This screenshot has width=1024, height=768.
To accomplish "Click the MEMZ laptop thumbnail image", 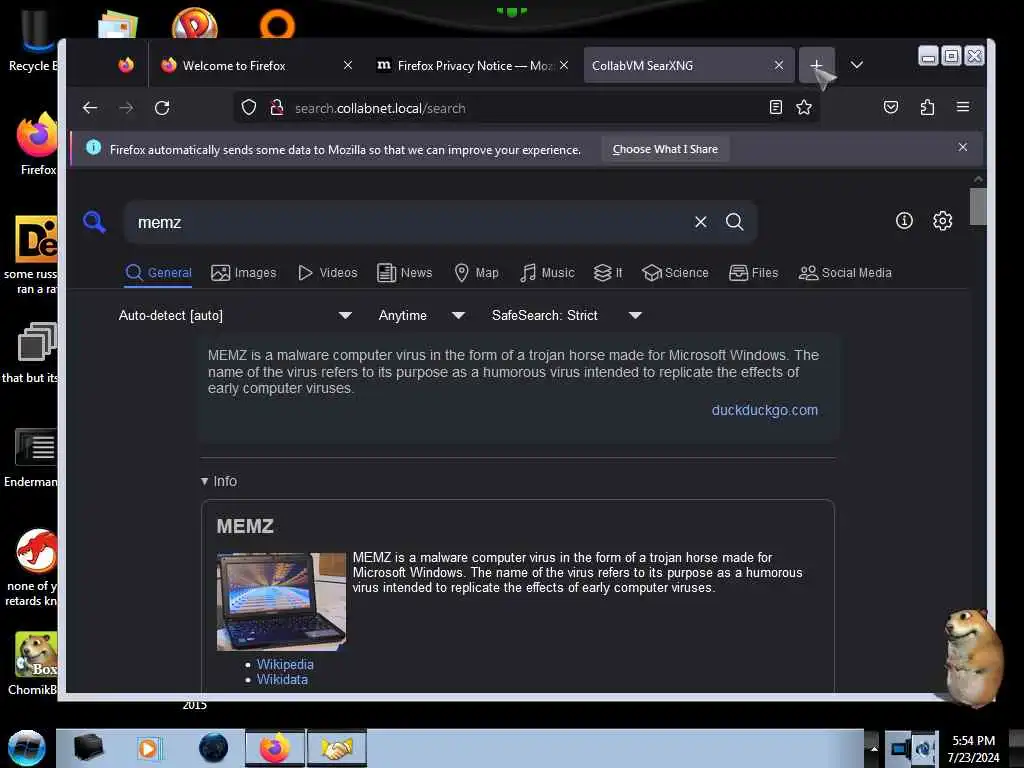I will (281, 601).
